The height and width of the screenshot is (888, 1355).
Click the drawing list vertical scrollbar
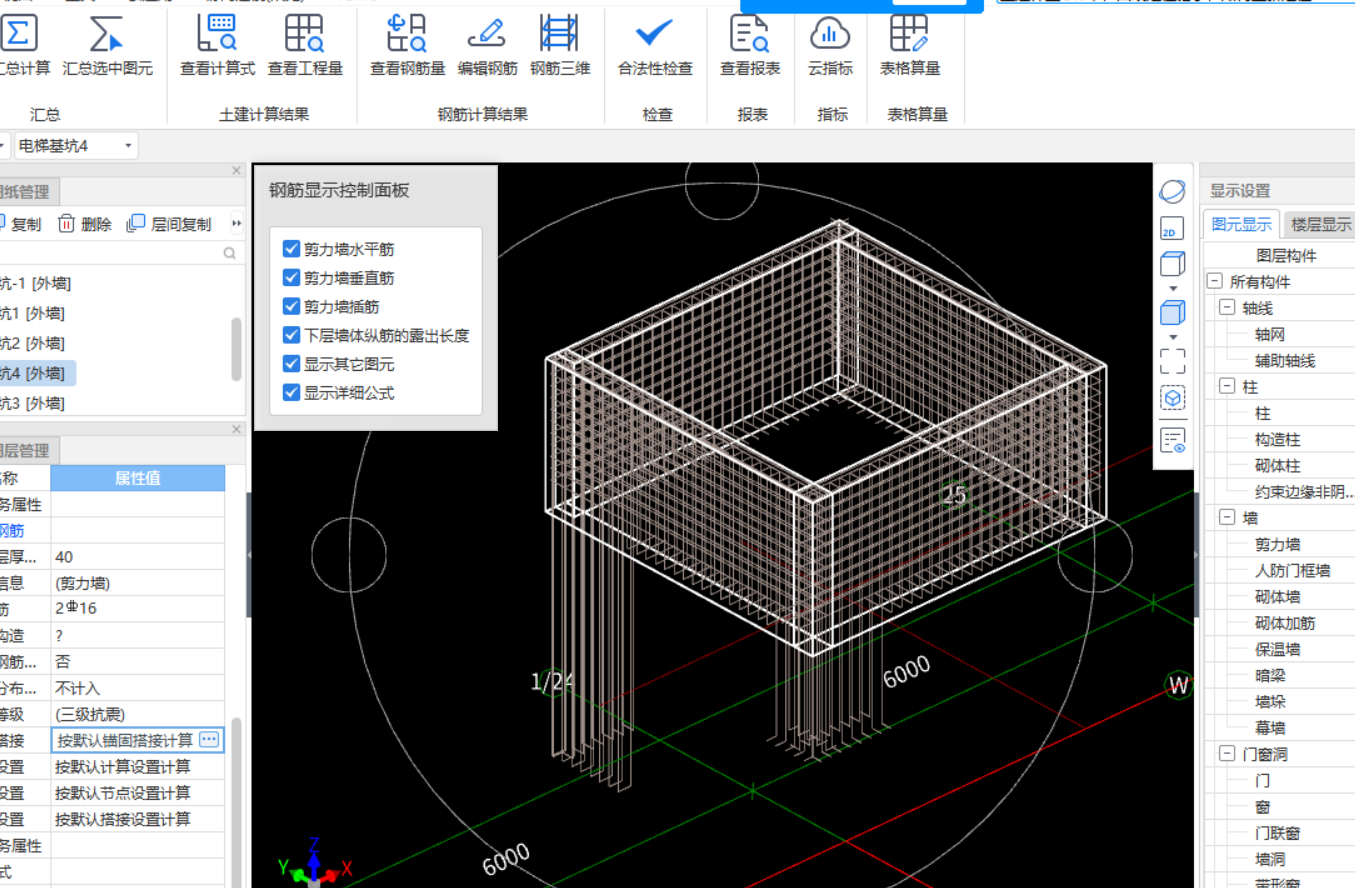point(236,349)
